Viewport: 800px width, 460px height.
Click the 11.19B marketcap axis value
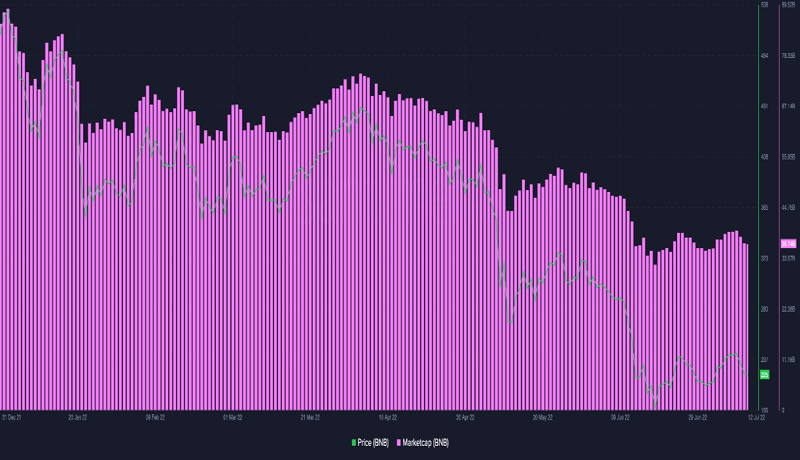coord(788,360)
